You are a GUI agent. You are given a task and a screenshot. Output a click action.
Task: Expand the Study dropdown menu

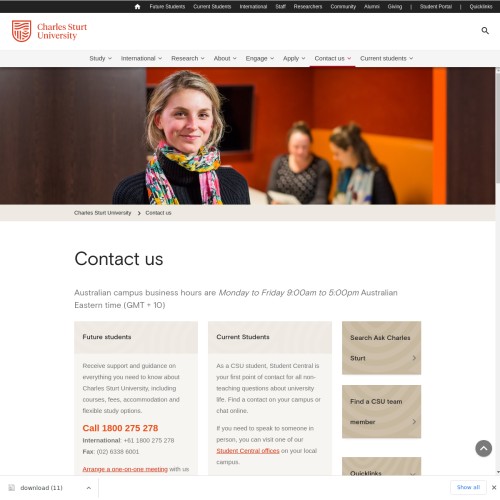click(x=100, y=58)
